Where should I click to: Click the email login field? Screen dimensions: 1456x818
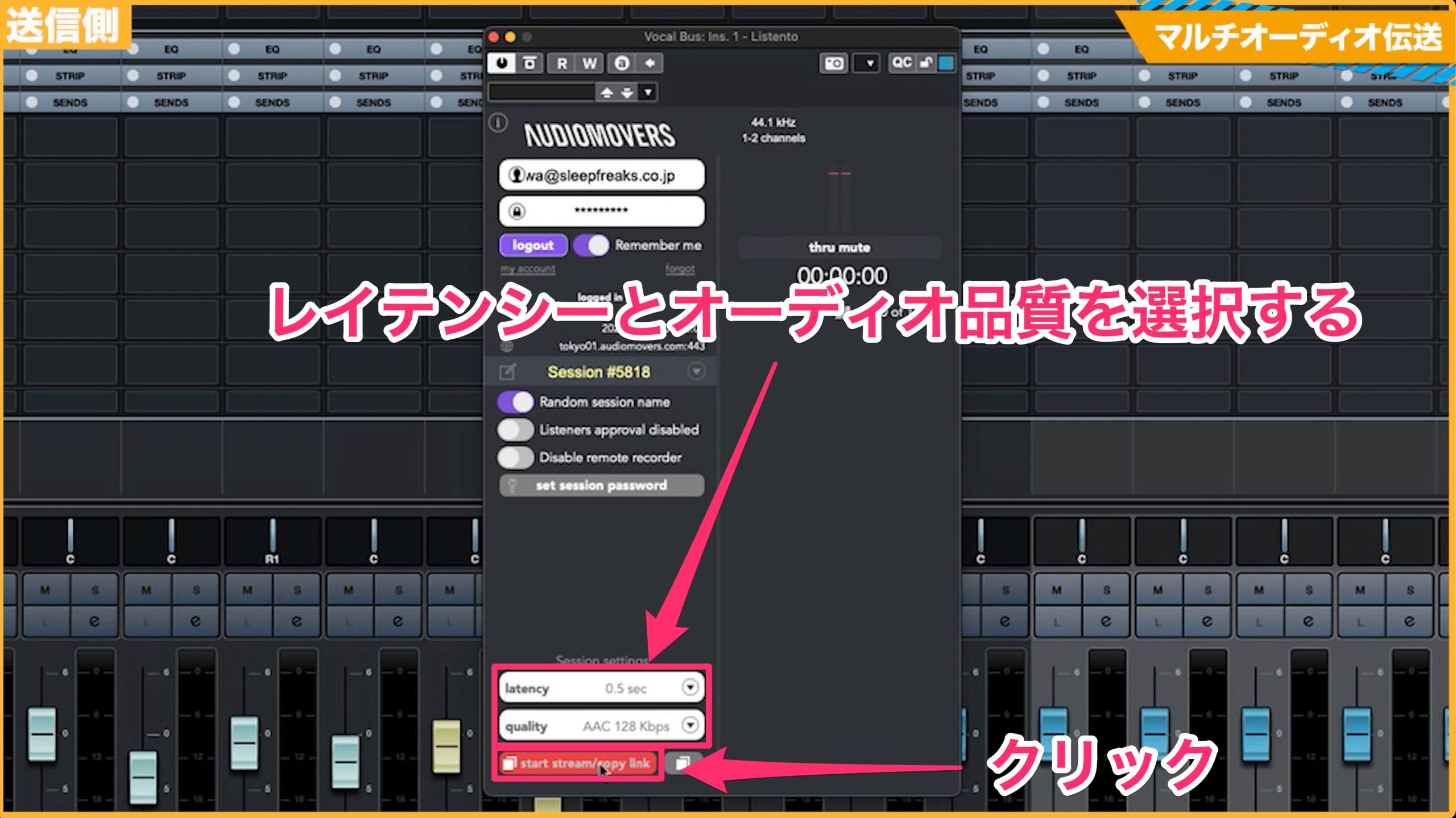(x=602, y=175)
